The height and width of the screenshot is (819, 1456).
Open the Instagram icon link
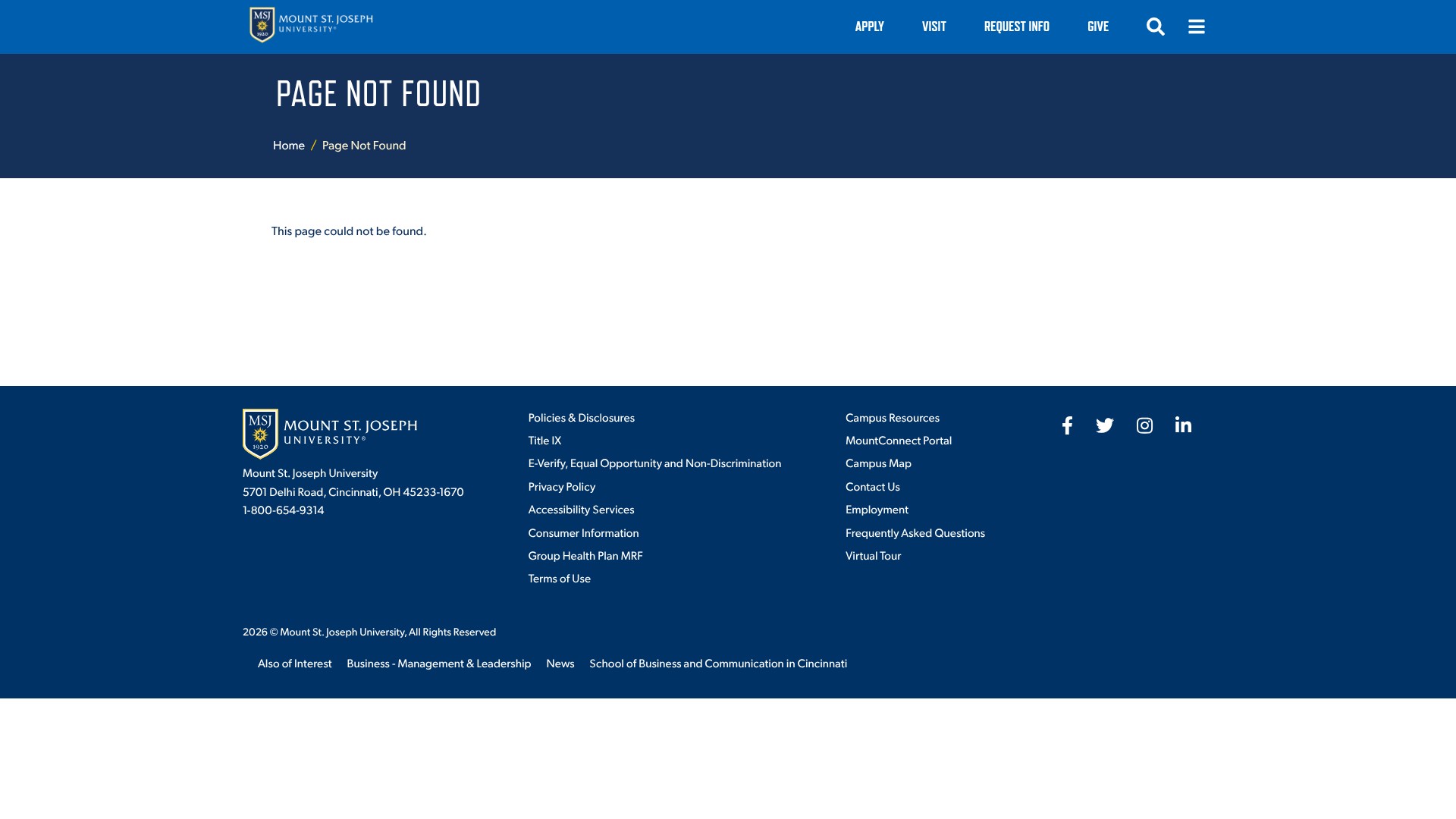pos(1144,425)
